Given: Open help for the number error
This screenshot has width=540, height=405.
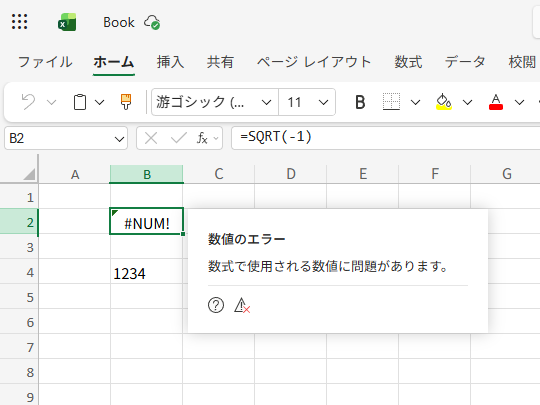Looking at the screenshot, I should click(x=216, y=305).
